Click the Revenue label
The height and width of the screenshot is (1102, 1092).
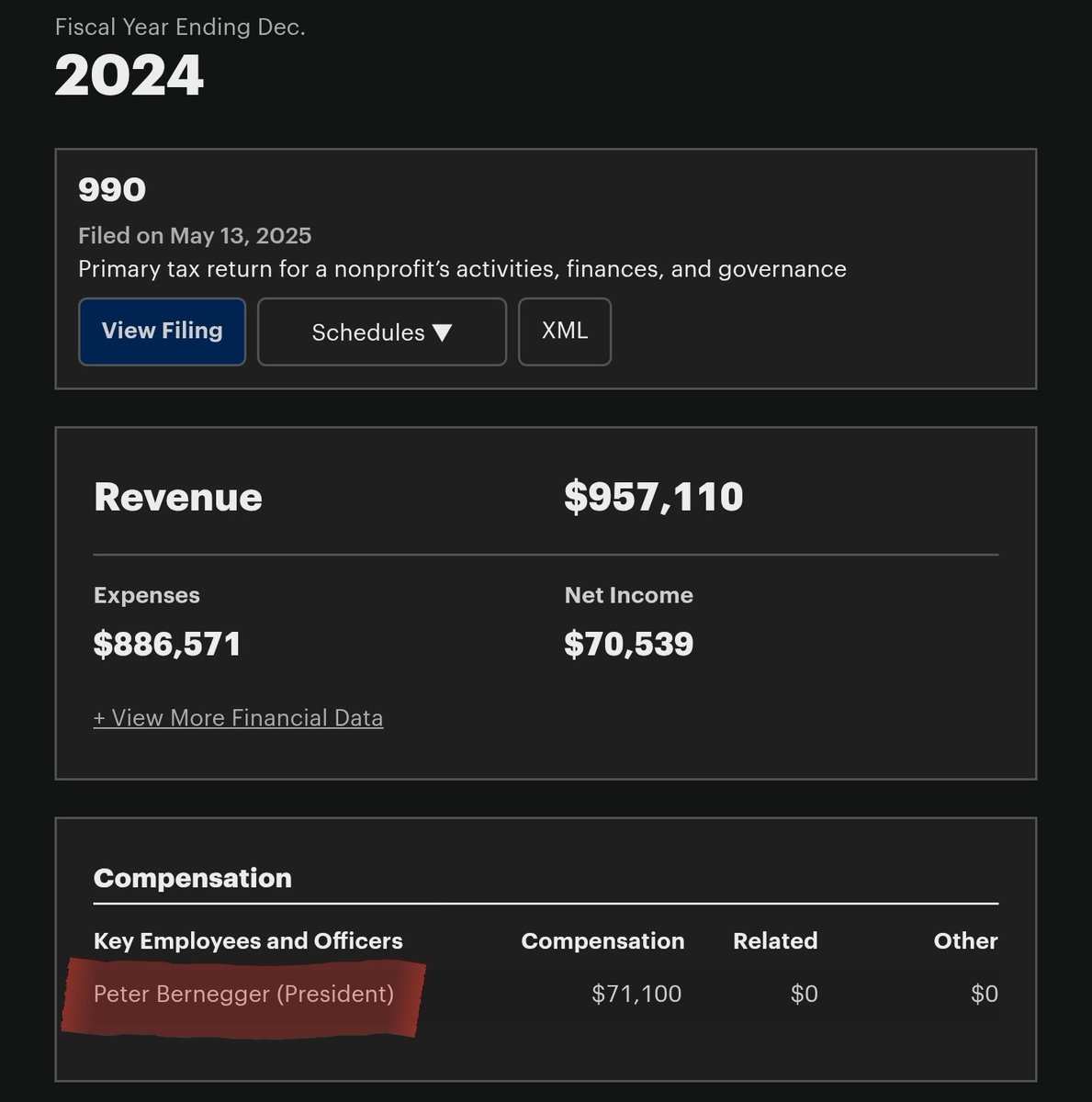pyautogui.click(x=177, y=497)
